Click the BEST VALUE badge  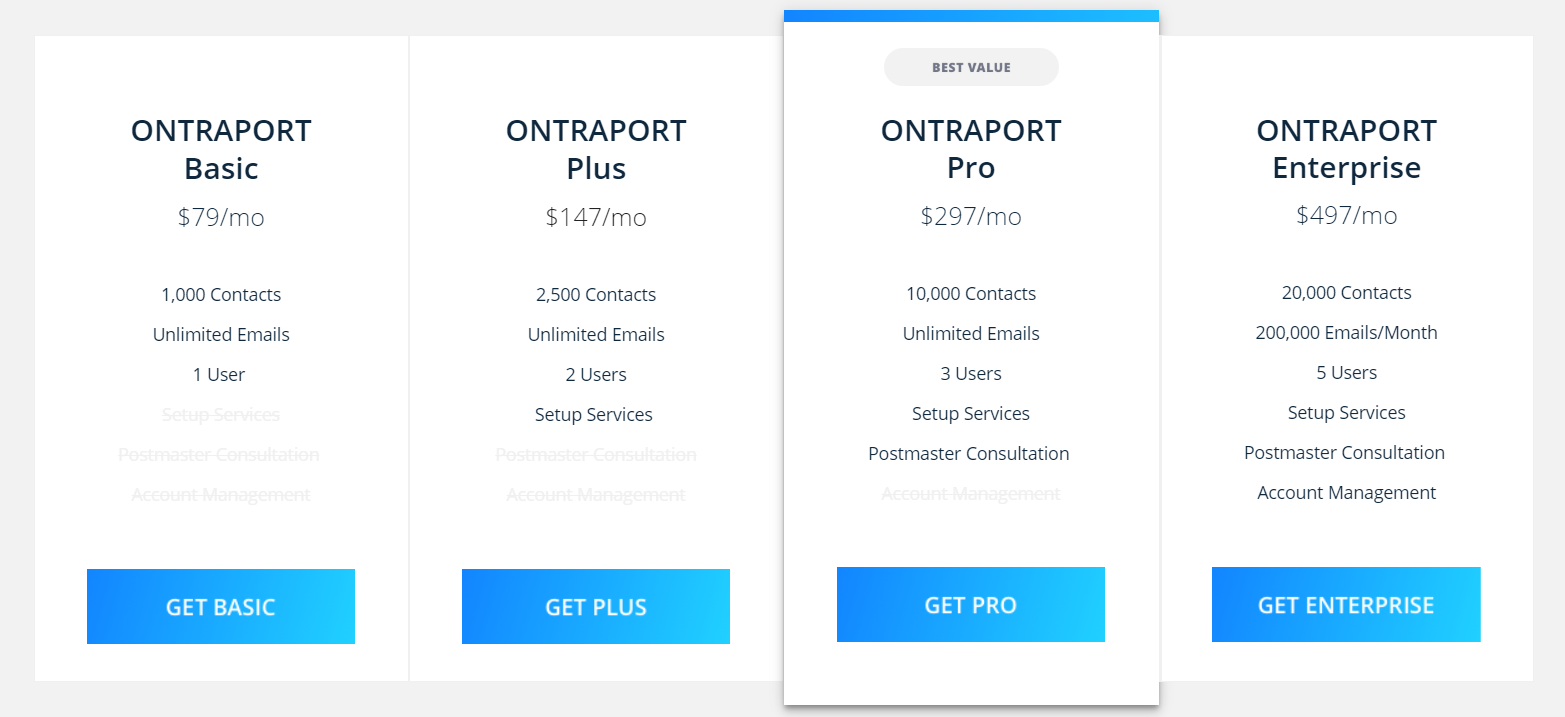click(x=971, y=67)
